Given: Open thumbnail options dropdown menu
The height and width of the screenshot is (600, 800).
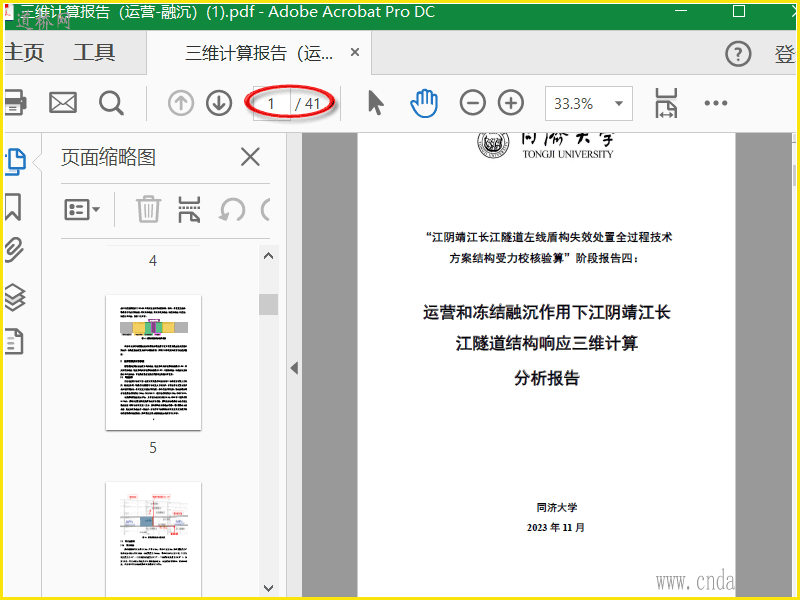Looking at the screenshot, I should click(82, 210).
